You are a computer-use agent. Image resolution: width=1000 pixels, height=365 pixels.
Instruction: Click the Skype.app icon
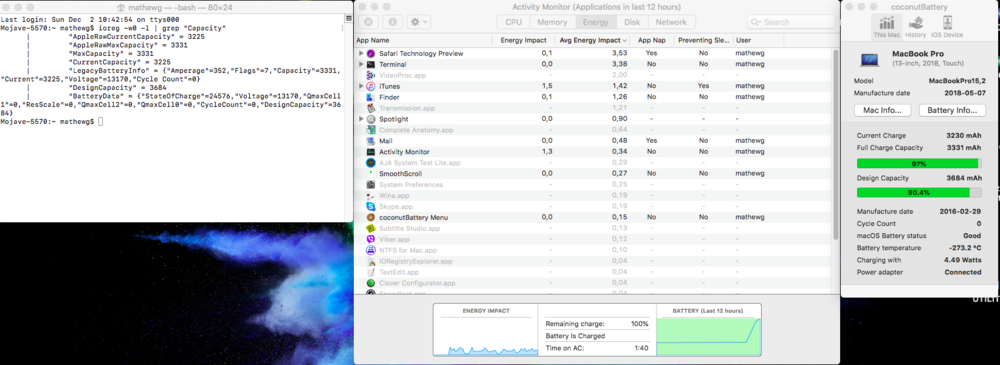tap(371, 207)
